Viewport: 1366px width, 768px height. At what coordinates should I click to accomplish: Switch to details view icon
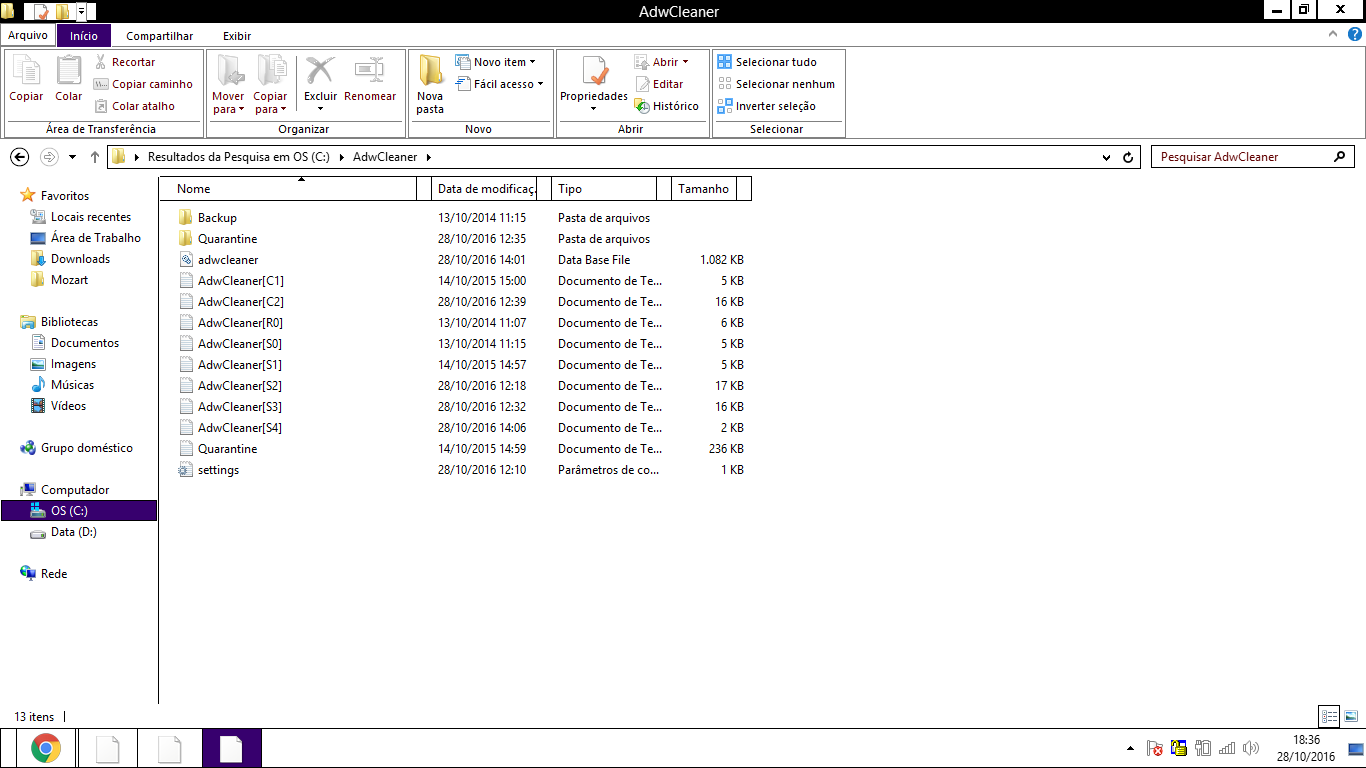tap(1329, 716)
